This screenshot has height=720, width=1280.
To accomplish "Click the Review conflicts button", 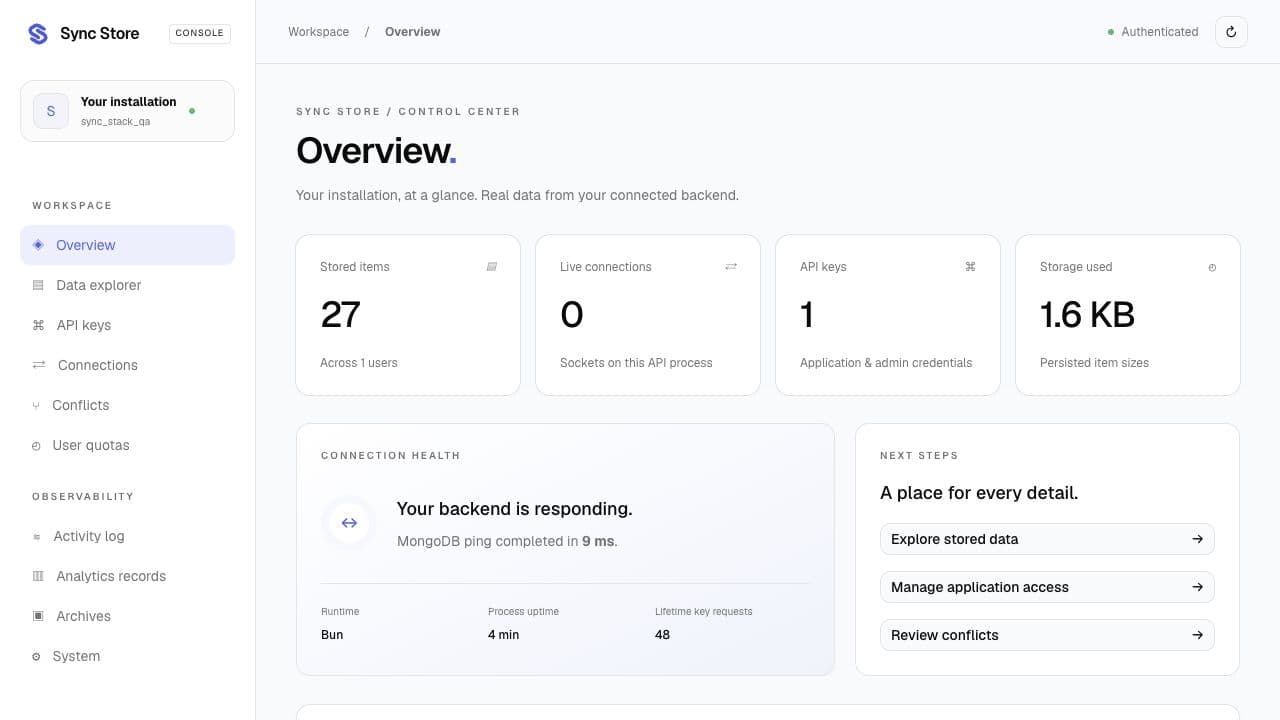I will click(1047, 635).
